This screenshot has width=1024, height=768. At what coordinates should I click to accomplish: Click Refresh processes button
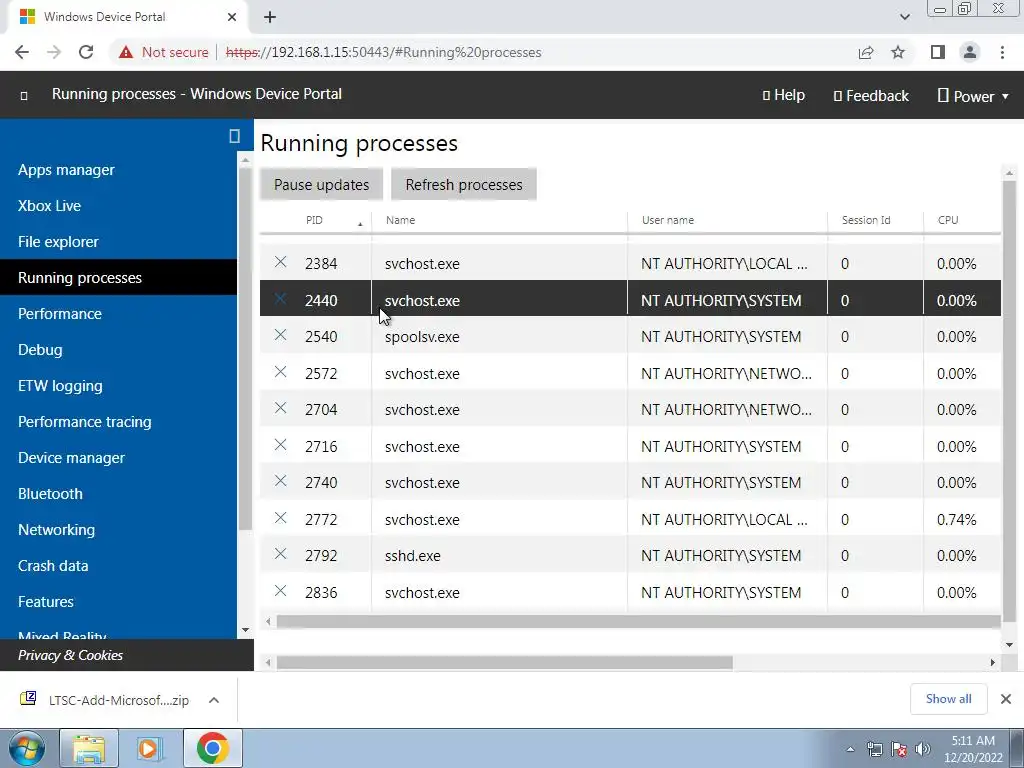(464, 185)
